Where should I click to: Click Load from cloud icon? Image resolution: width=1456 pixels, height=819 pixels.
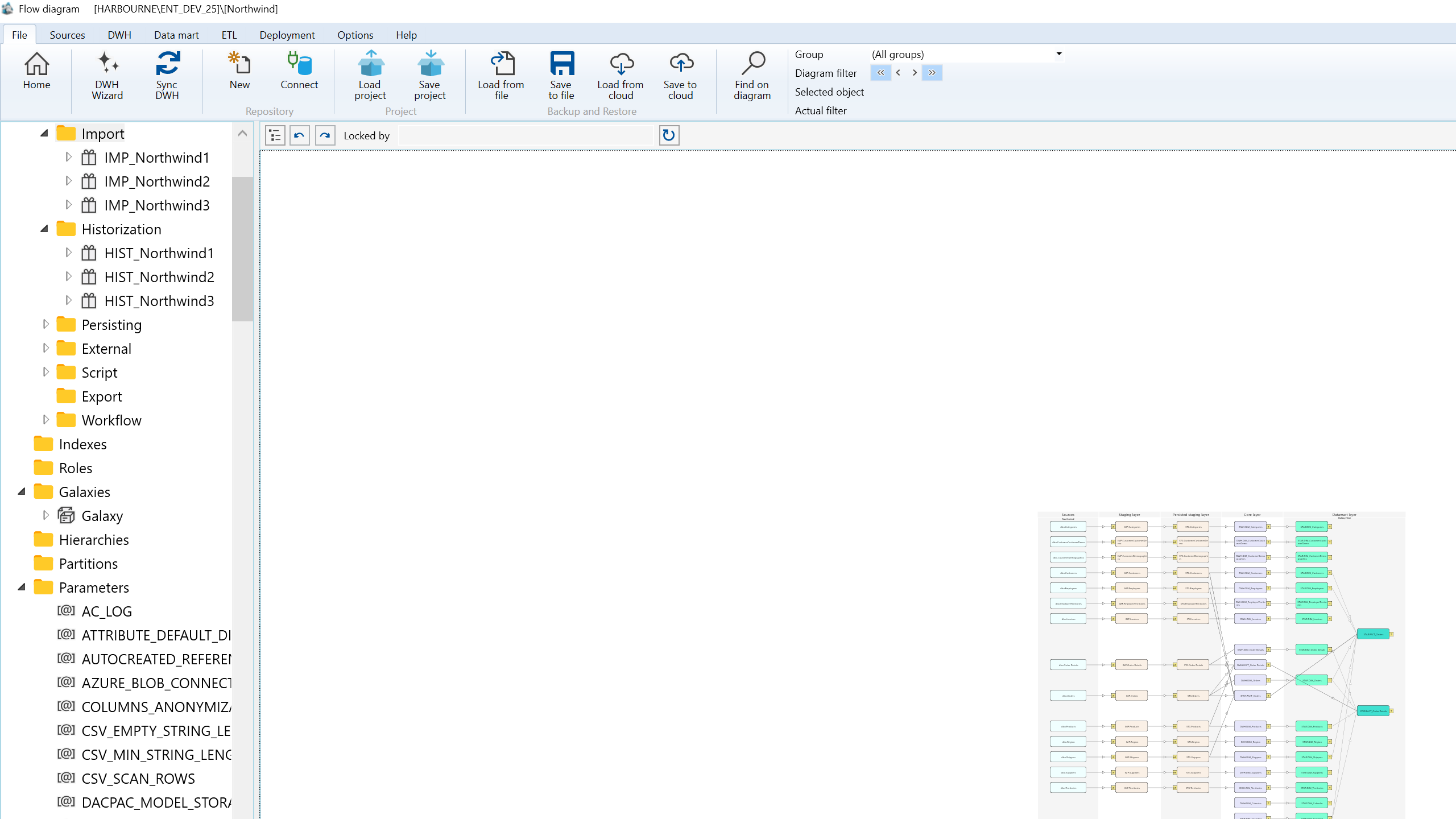(x=621, y=76)
